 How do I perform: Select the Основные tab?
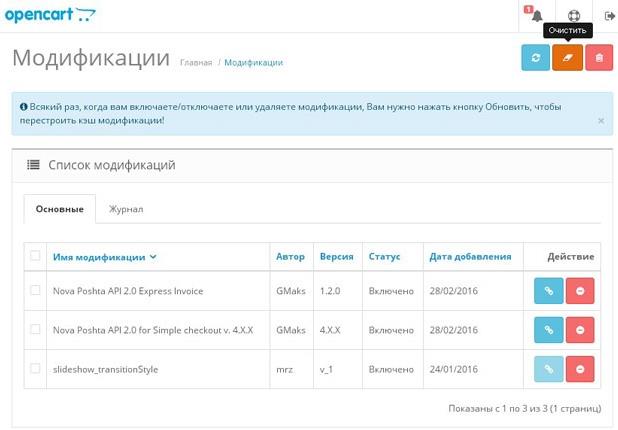tap(59, 209)
